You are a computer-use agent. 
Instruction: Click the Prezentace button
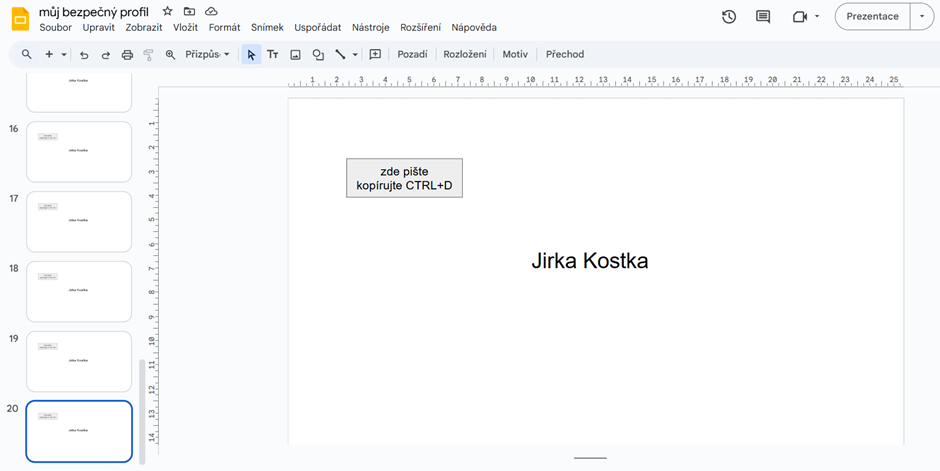872,17
